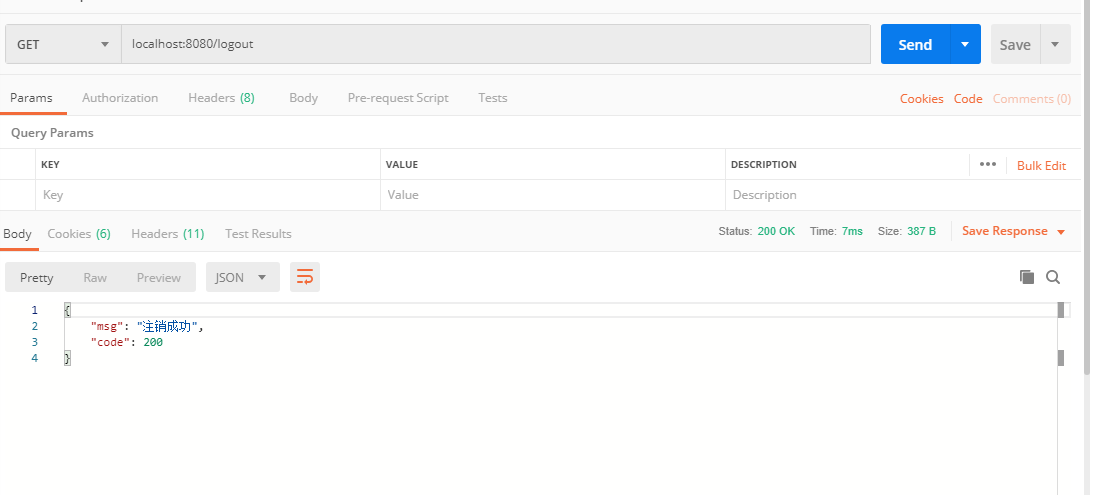This screenshot has width=1093, height=495.
Task: Click the "msg" key in JSON response
Action: click(107, 326)
